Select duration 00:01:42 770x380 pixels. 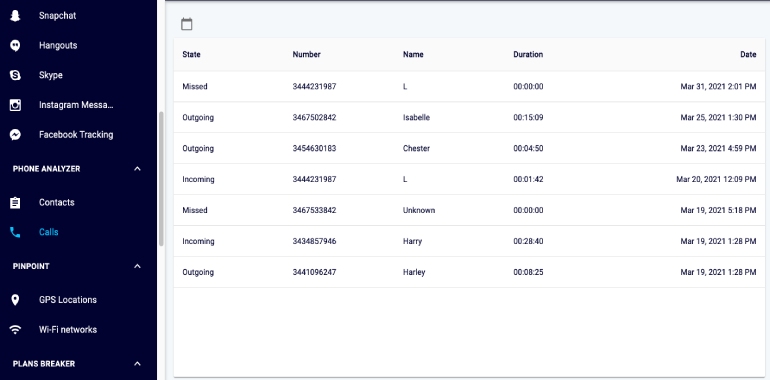528,179
